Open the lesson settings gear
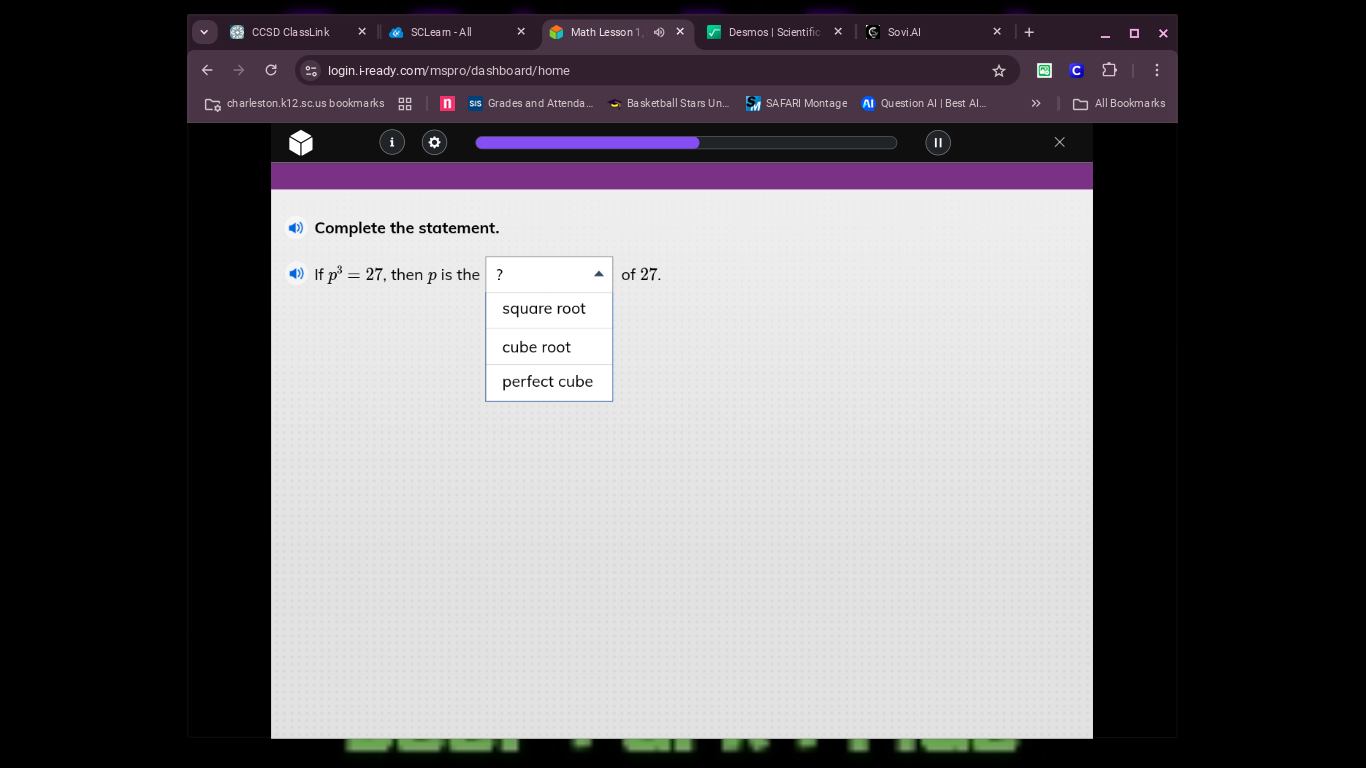This screenshot has width=1366, height=768. pos(434,143)
